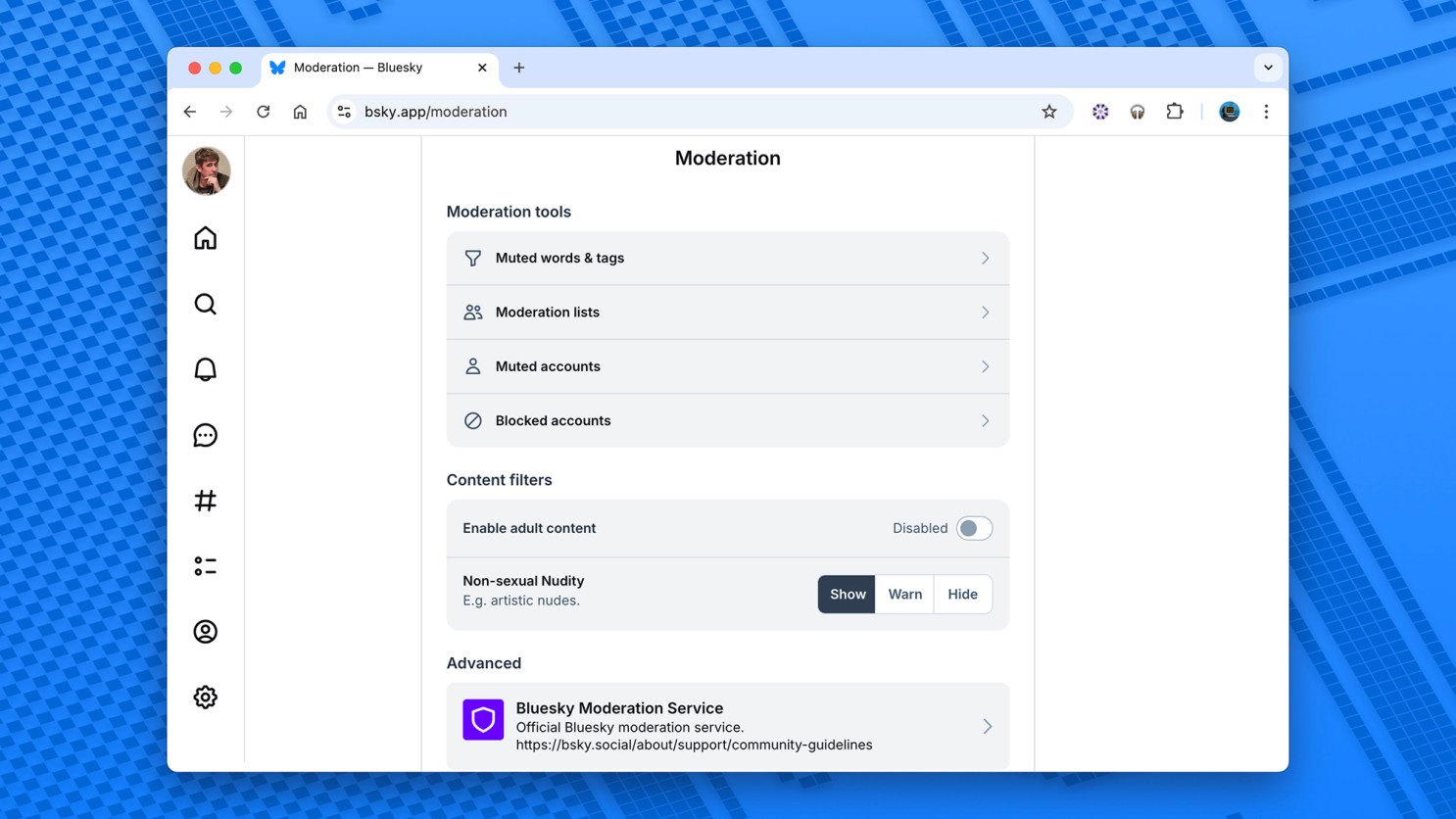Keep Show selected for Non-sexual Nudity
The image size is (1456, 819).
coord(846,594)
